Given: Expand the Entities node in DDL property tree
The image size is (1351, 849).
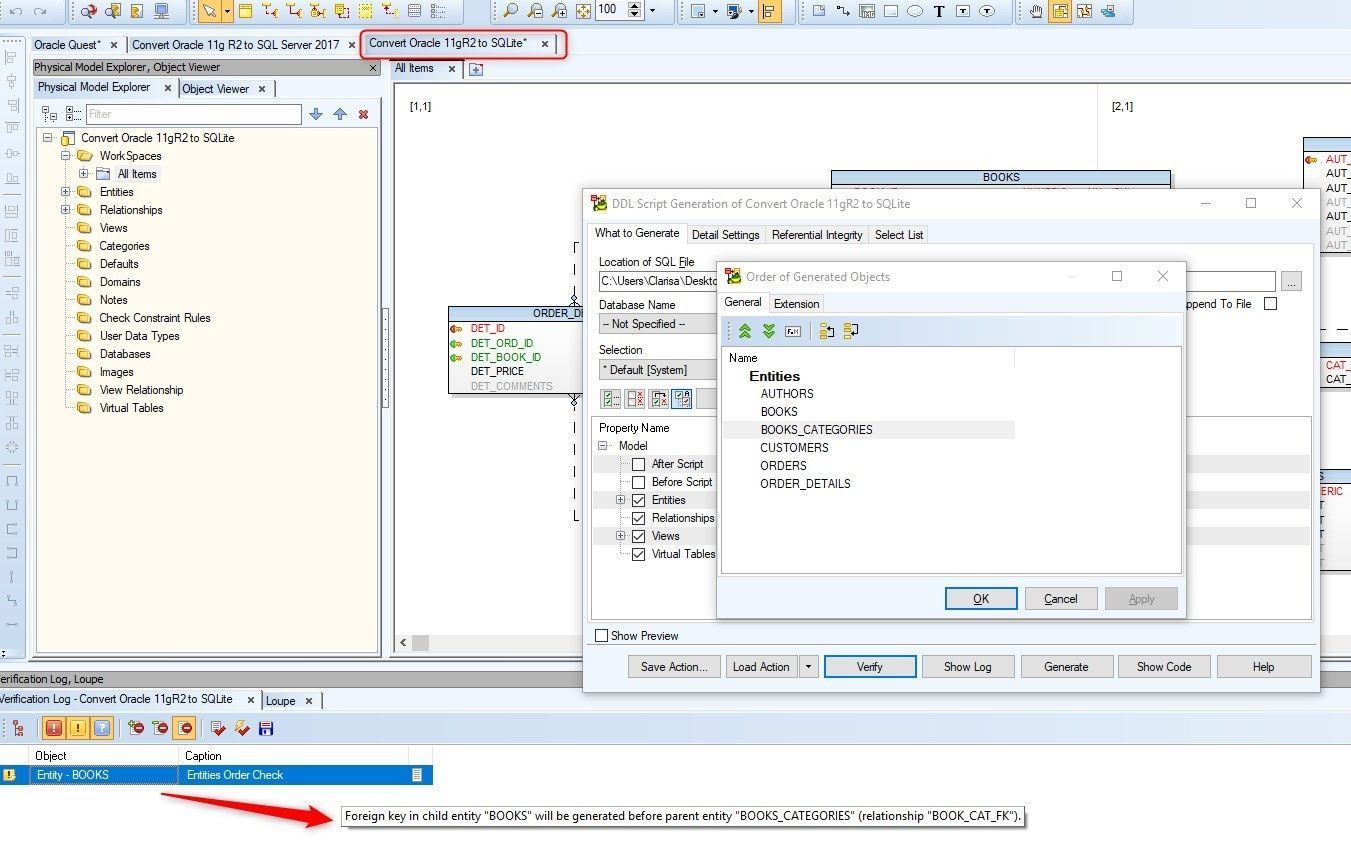Looking at the screenshot, I should tap(620, 500).
